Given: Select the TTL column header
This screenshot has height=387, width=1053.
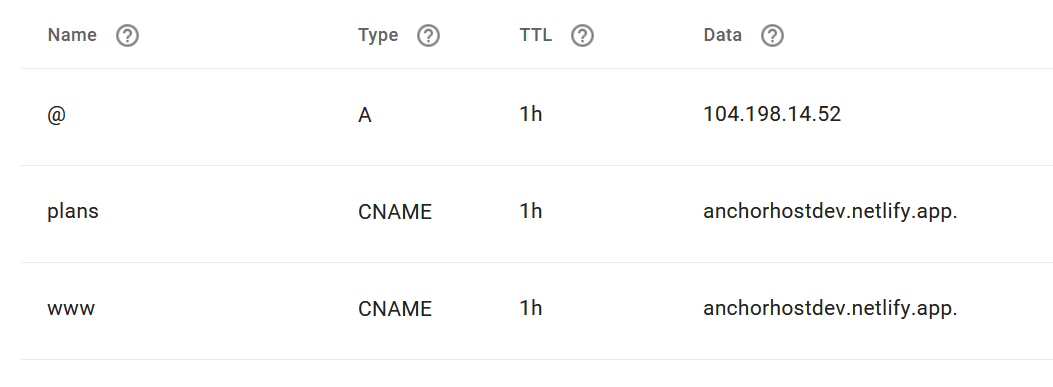Looking at the screenshot, I should point(536,35).
